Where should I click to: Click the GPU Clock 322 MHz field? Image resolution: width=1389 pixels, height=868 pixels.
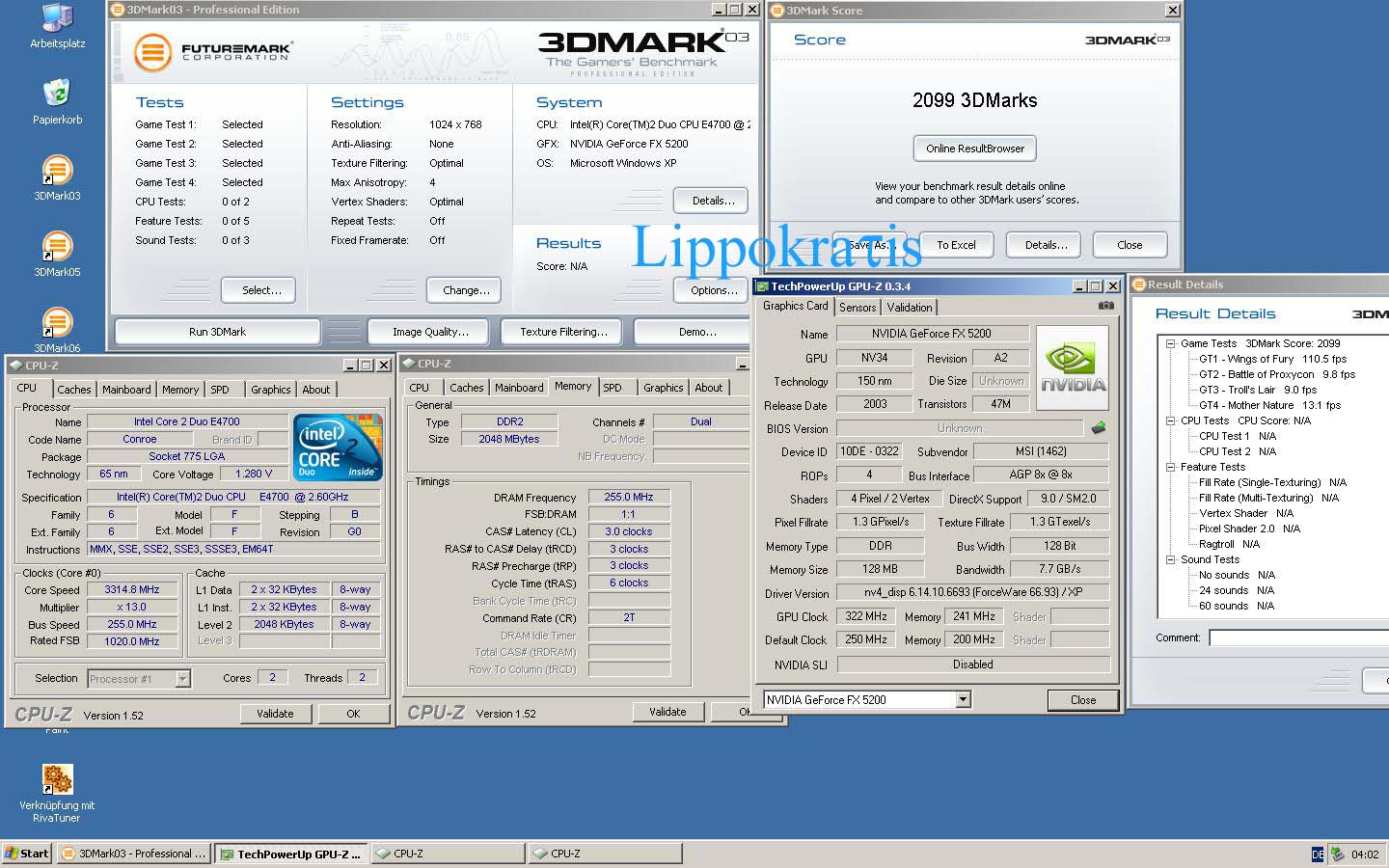coord(865,616)
